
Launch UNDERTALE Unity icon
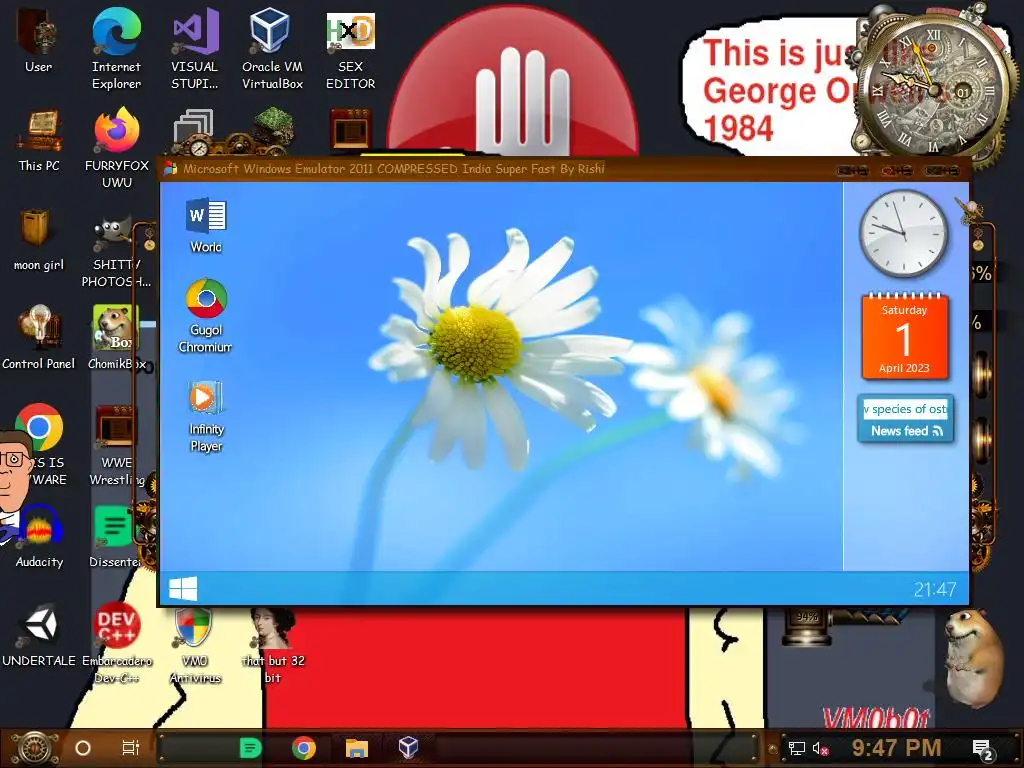[x=39, y=636]
